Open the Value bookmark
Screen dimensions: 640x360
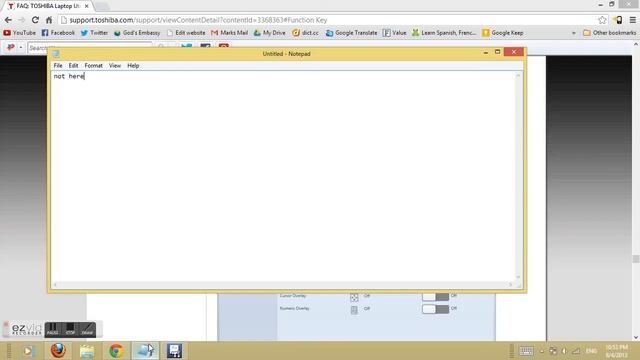[x=395, y=33]
